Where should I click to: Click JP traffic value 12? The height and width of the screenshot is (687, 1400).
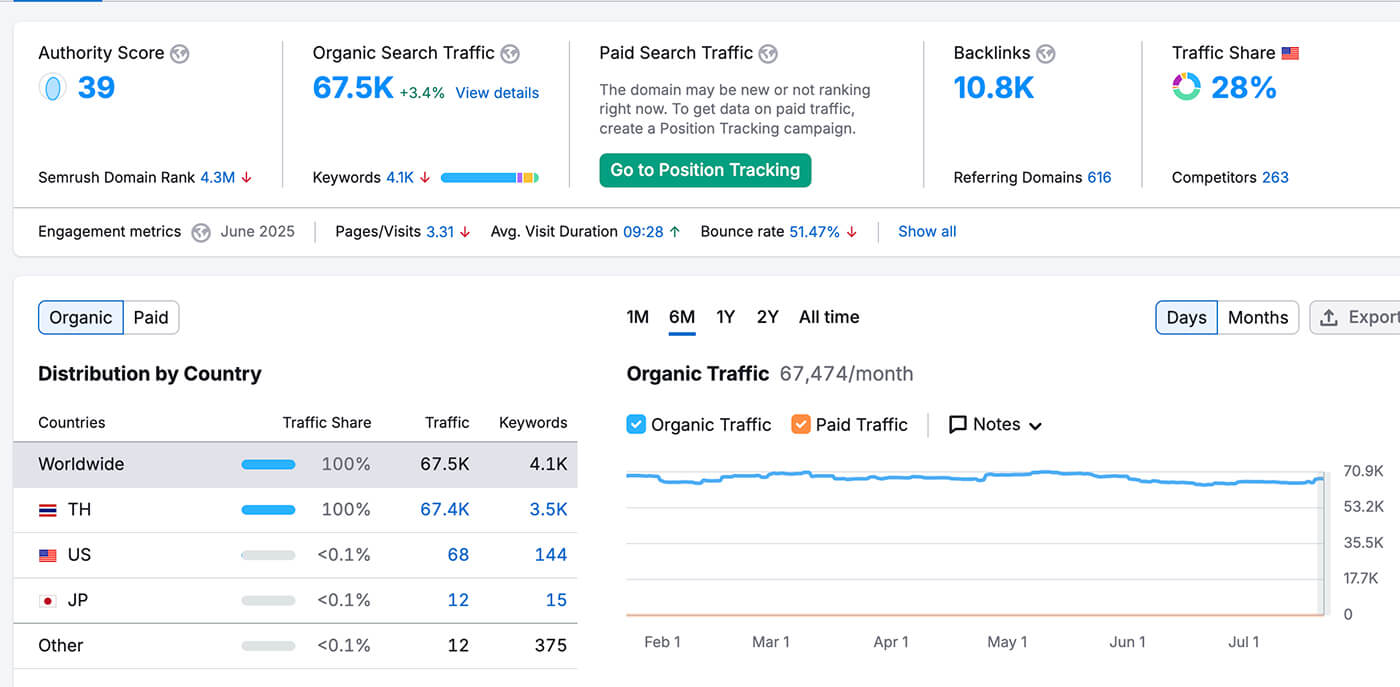(458, 601)
